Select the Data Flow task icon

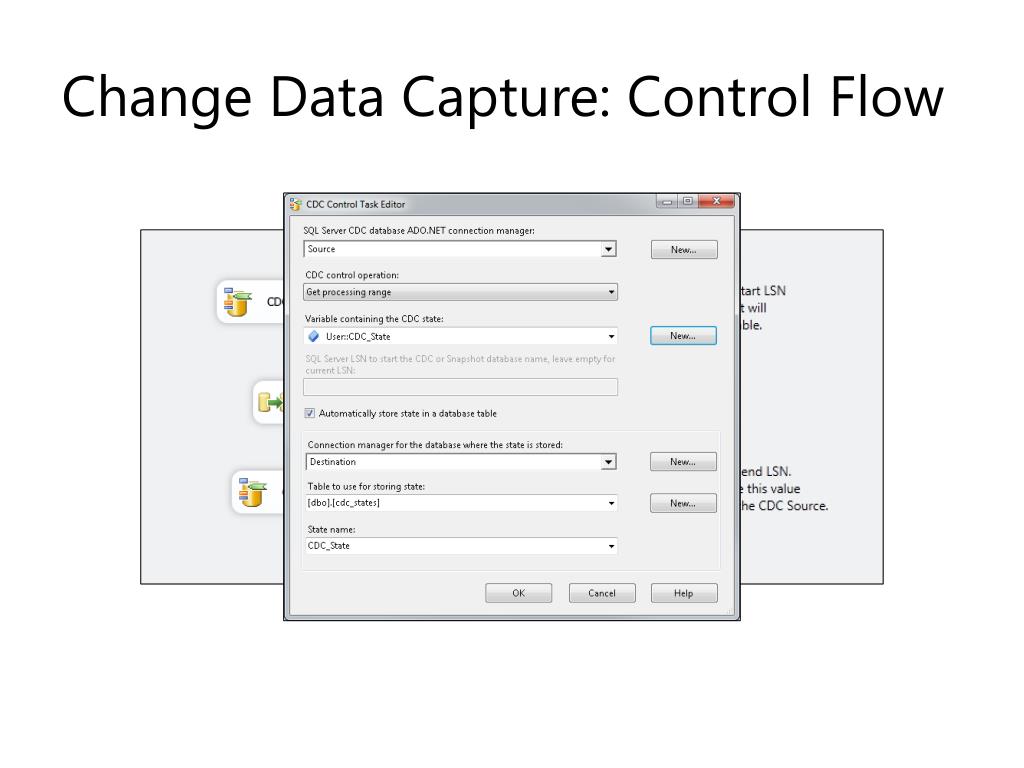pos(270,402)
